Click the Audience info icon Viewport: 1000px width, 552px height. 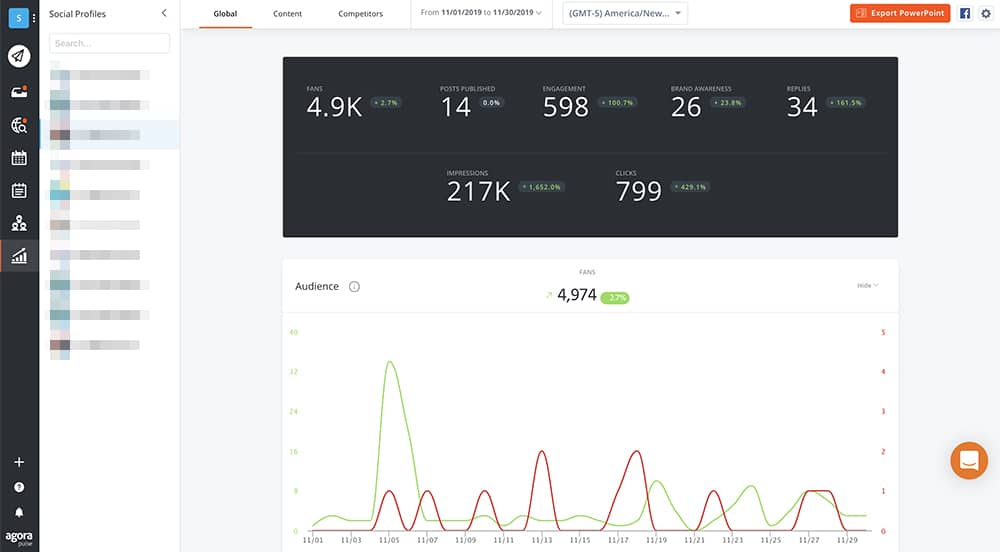pos(354,287)
